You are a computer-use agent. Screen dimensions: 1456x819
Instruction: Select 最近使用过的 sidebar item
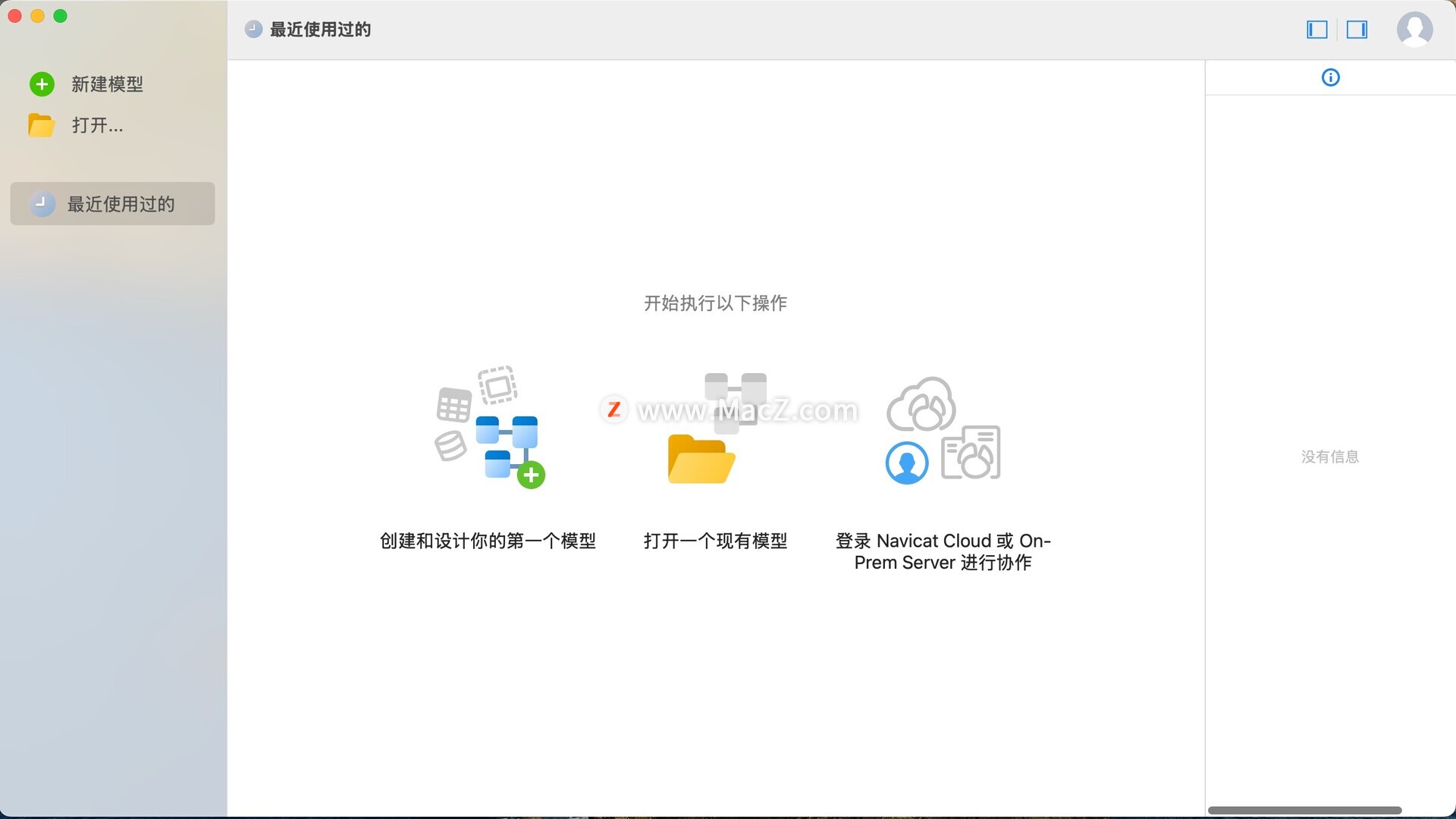click(x=121, y=204)
